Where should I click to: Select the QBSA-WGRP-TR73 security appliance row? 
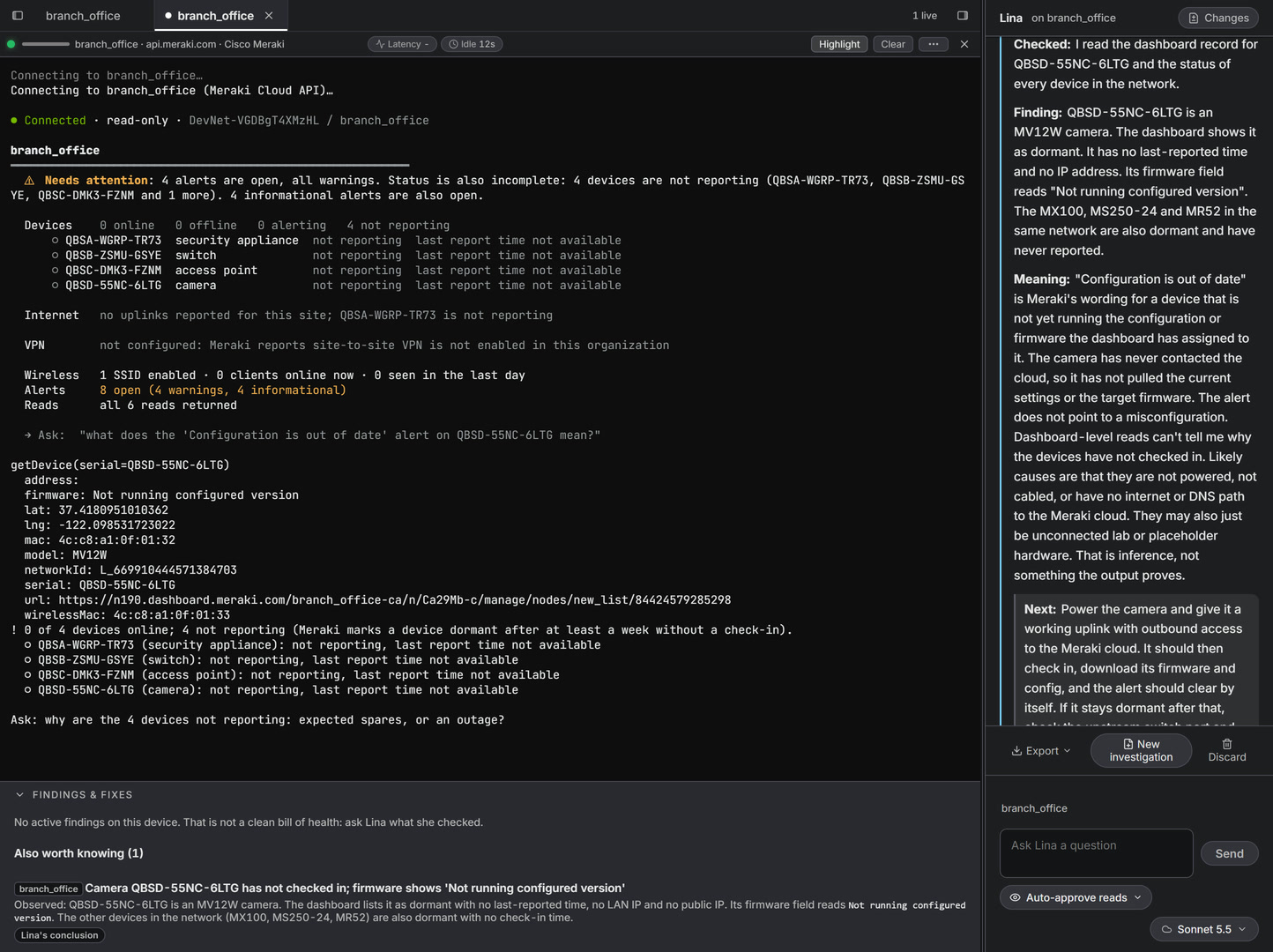336,240
